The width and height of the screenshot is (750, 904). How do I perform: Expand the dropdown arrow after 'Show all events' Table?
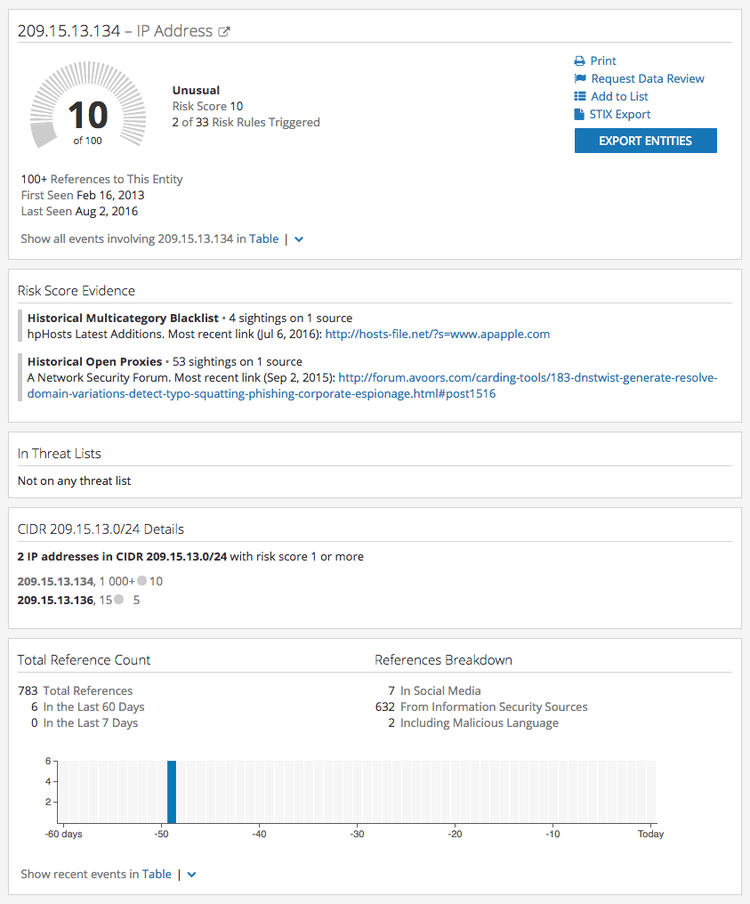point(299,240)
